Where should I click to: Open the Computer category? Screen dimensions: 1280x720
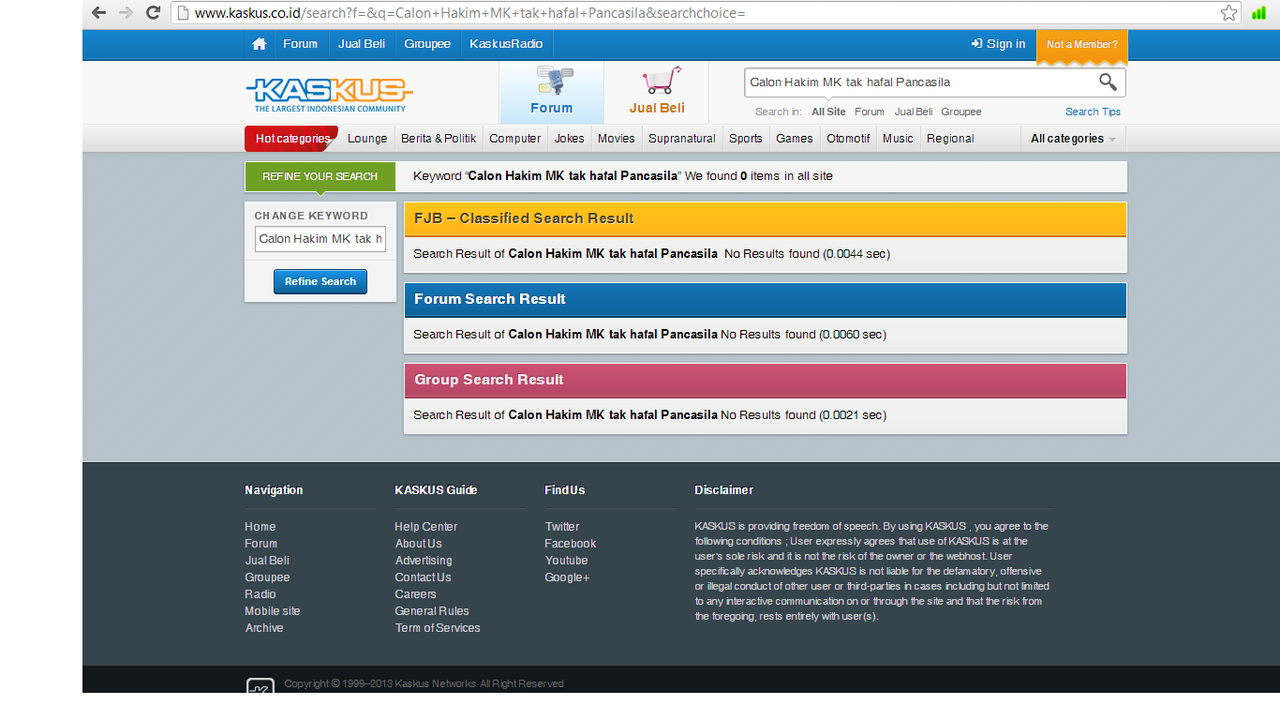[x=515, y=139]
